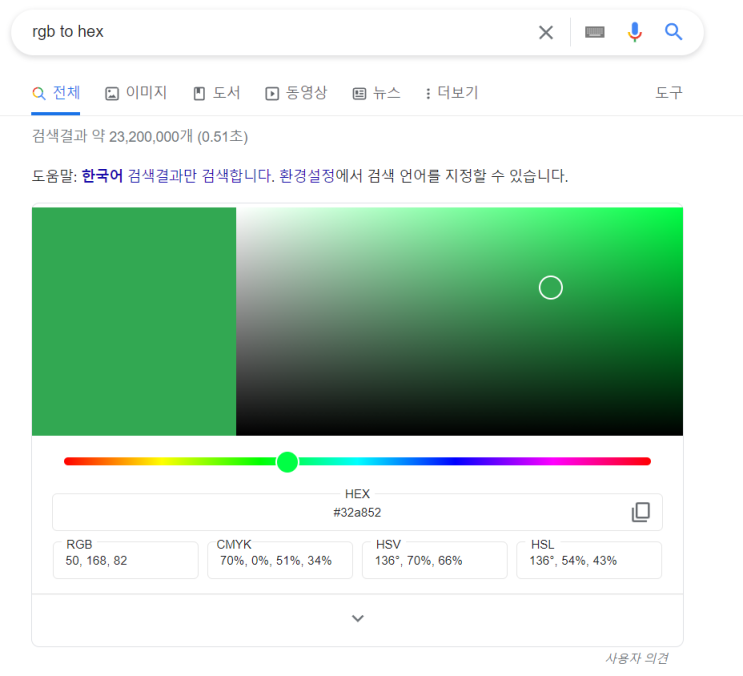Screen dimensions: 743x676
Task: Click the HSL field 136°, 54%, 43%
Action: click(589, 560)
